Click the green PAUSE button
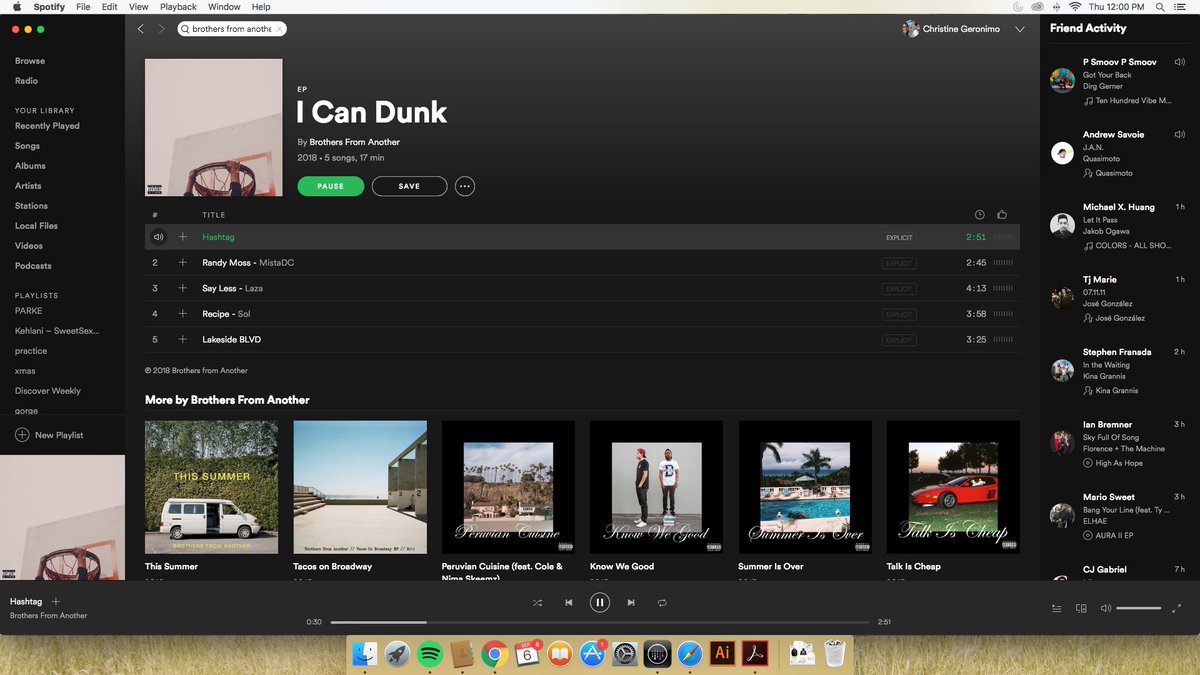This screenshot has height=675, width=1200. tap(330, 186)
